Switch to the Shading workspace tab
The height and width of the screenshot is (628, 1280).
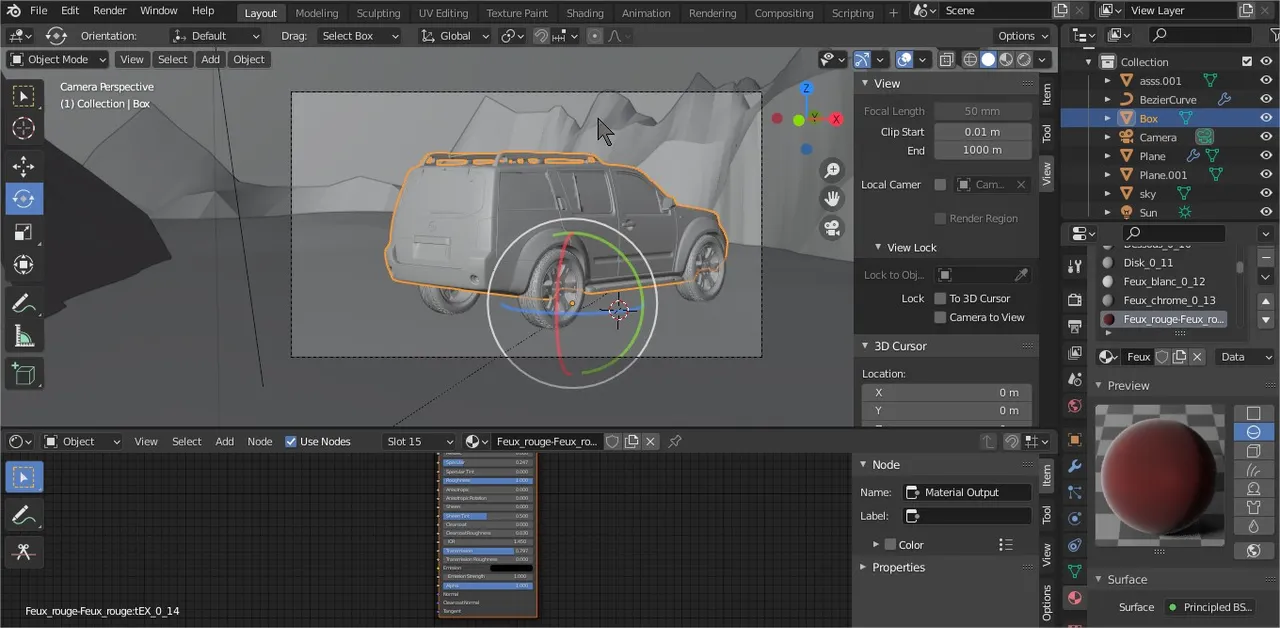pyautogui.click(x=585, y=13)
